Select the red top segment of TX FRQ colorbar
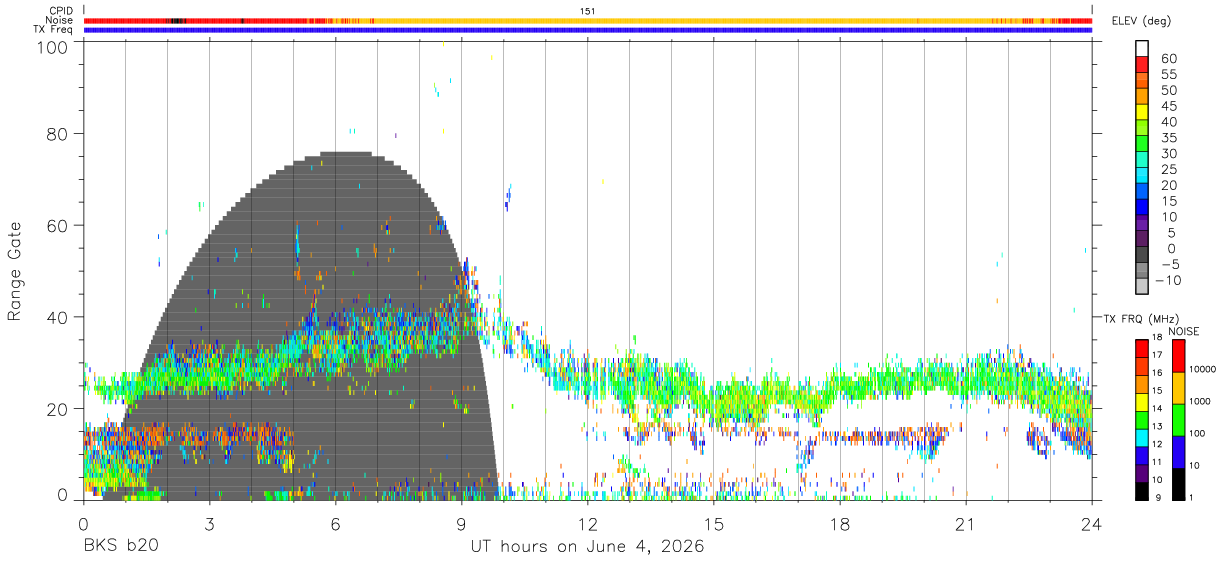Screen dimensions: 1228x567 click(x=1142, y=348)
